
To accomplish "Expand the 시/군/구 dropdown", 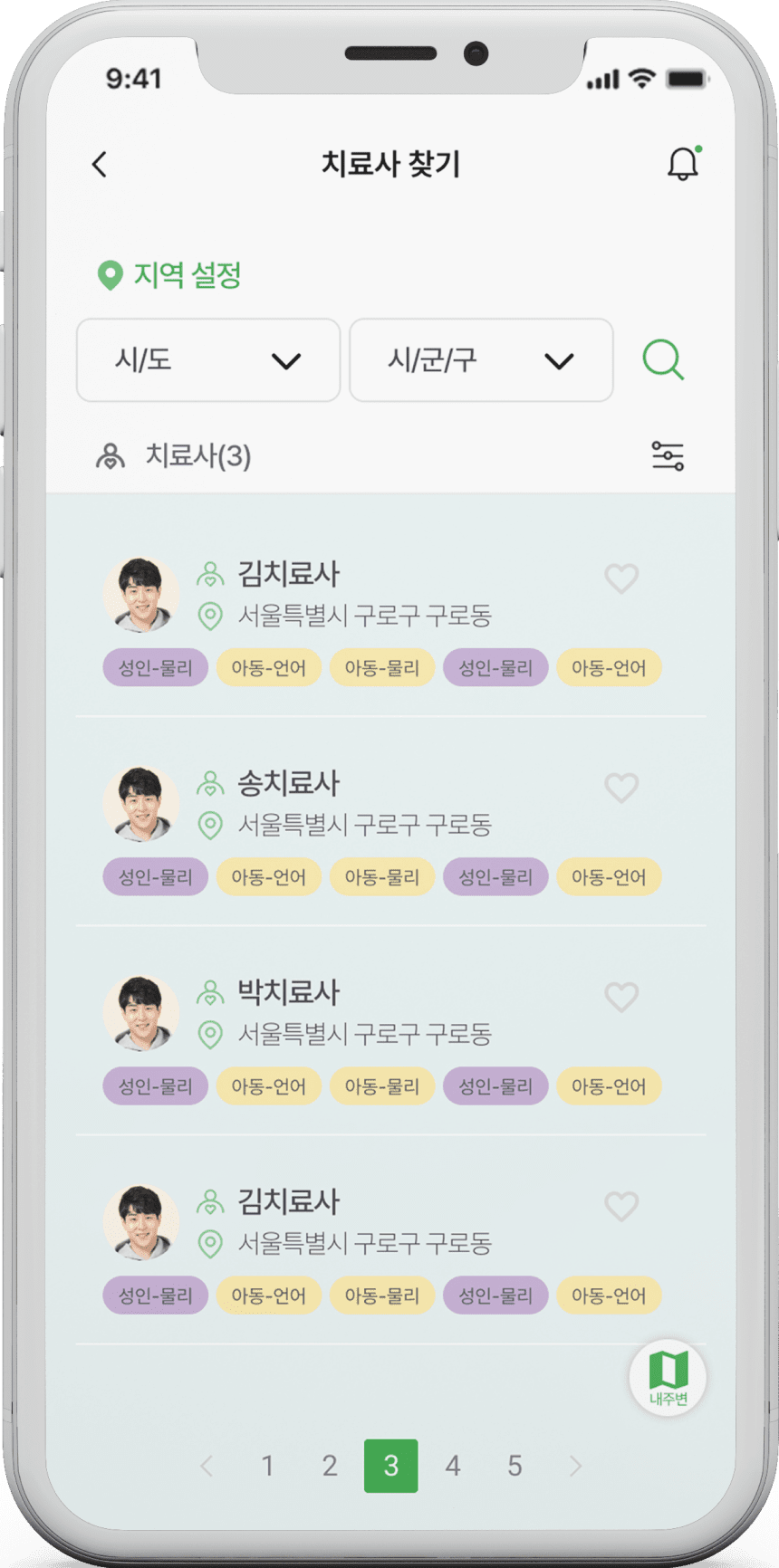I will (481, 360).
